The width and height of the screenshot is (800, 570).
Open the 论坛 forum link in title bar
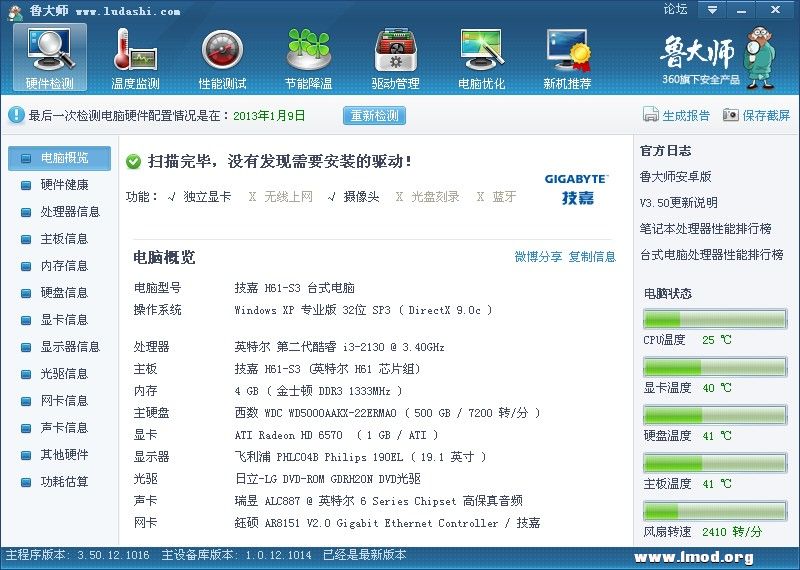pos(675,9)
